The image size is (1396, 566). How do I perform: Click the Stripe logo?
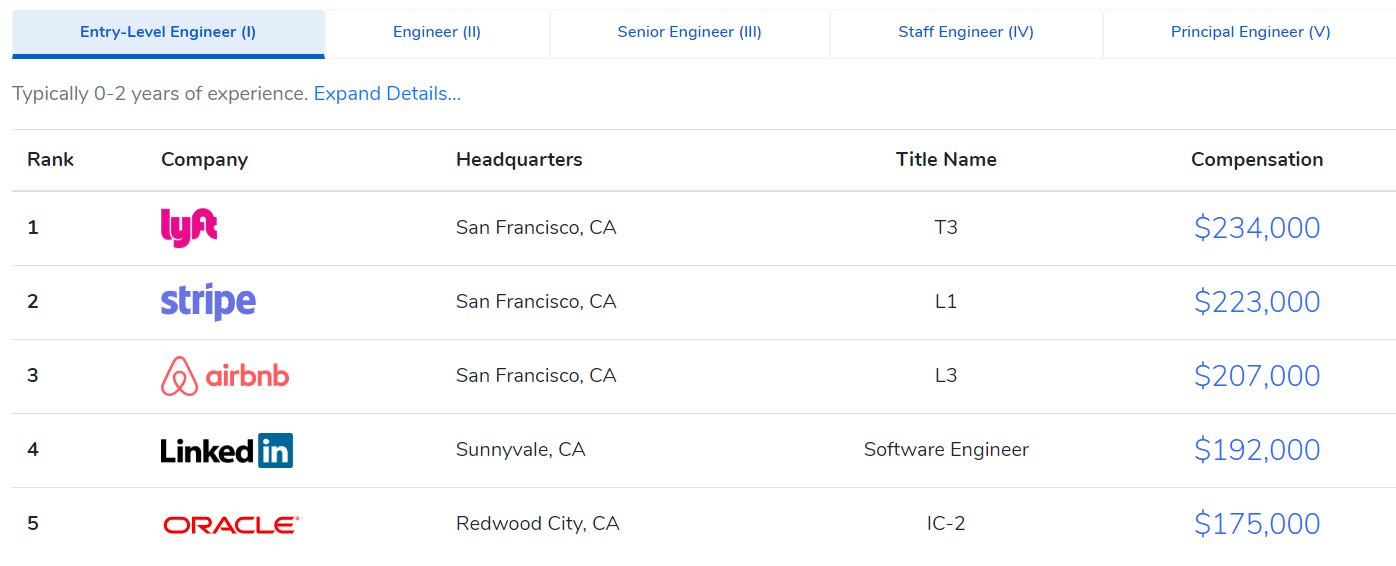click(208, 301)
